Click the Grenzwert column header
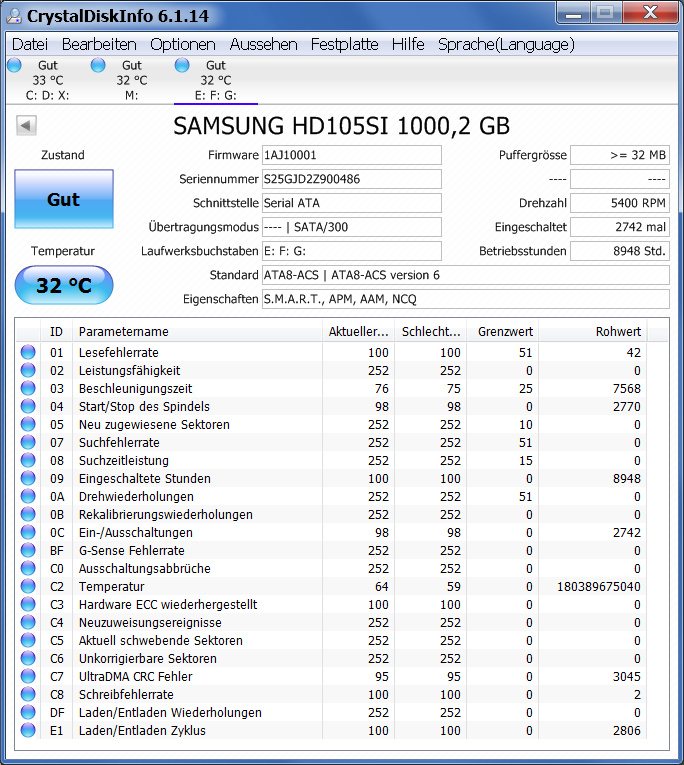The width and height of the screenshot is (684, 765). 503,332
